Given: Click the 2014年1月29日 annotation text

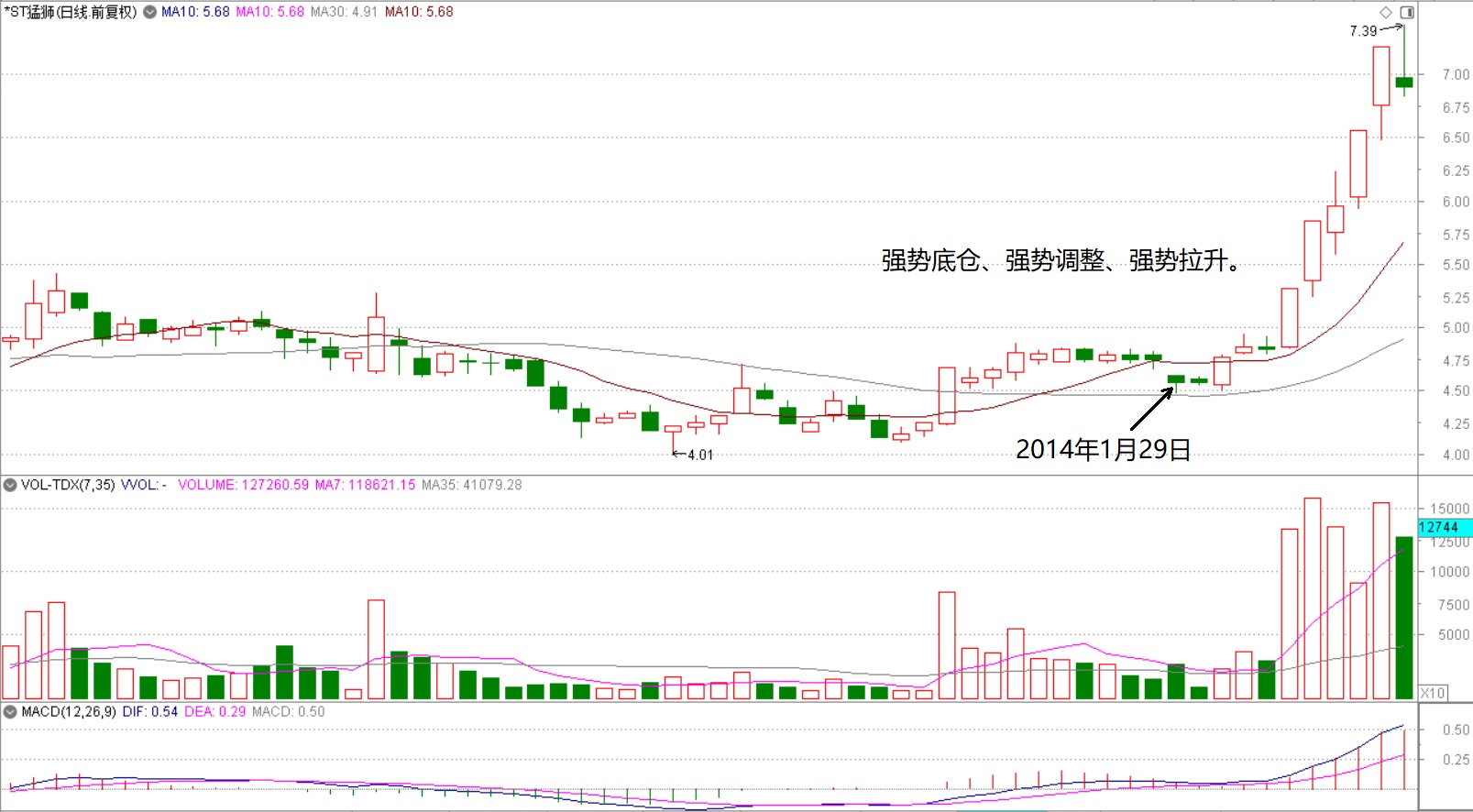Looking at the screenshot, I should pos(1103,449).
